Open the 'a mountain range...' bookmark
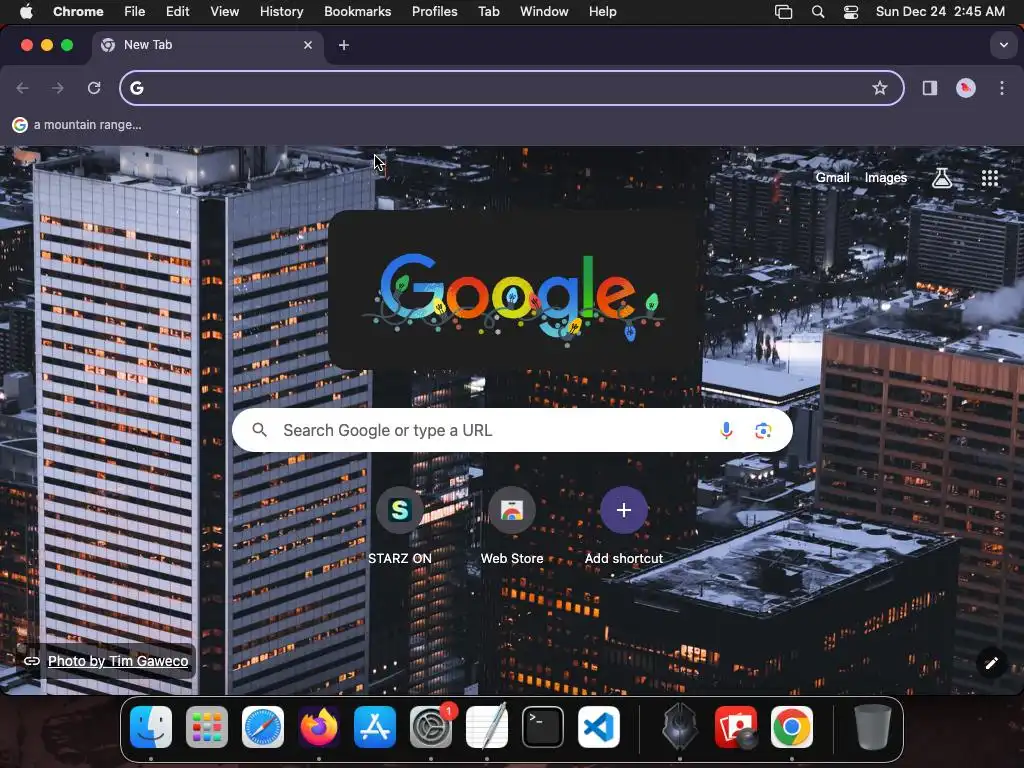This screenshot has width=1024, height=768. (x=77, y=125)
